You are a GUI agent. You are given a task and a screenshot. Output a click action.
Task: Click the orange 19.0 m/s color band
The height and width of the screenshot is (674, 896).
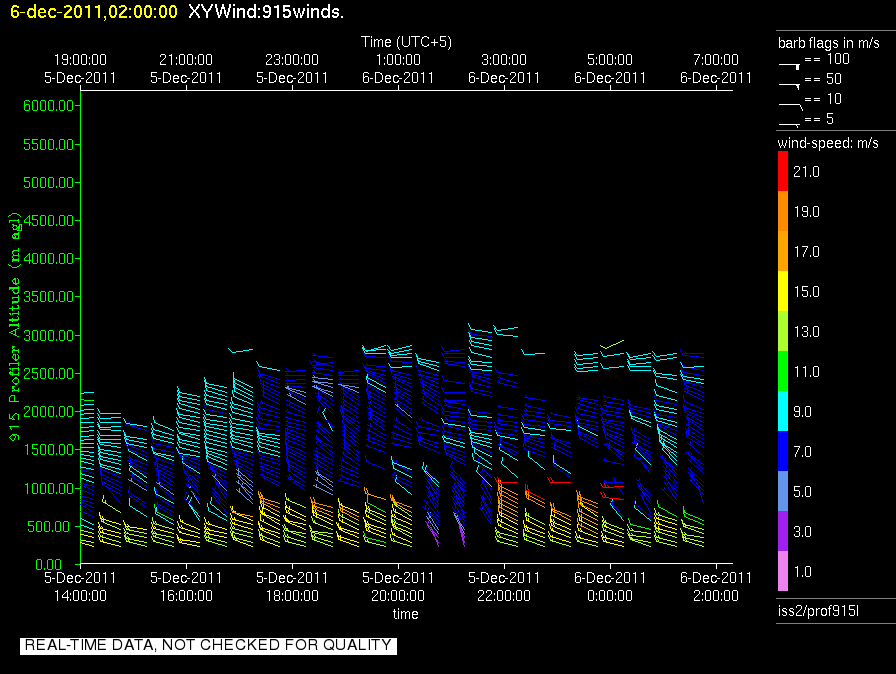pos(783,211)
